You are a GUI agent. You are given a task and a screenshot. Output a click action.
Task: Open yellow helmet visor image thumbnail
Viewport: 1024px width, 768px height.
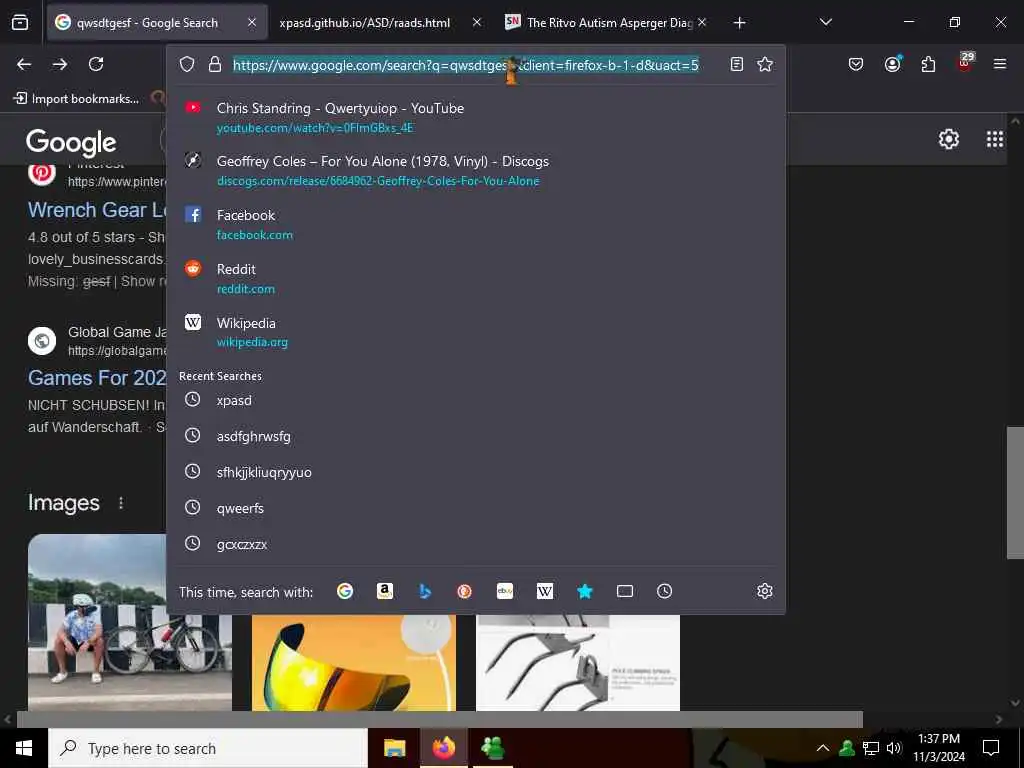[353, 662]
